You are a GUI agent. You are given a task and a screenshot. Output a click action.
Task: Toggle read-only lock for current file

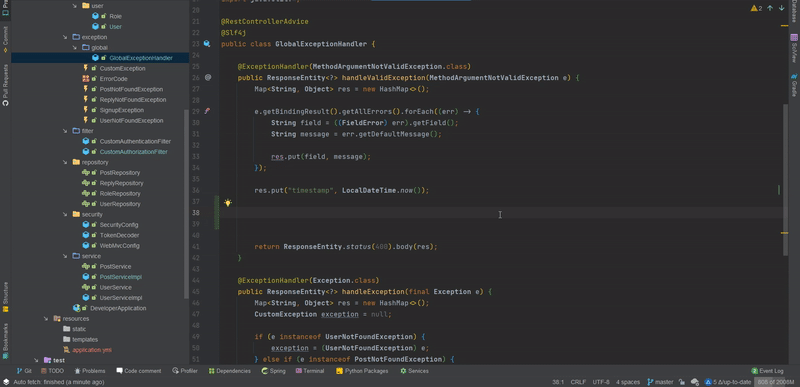(682, 382)
